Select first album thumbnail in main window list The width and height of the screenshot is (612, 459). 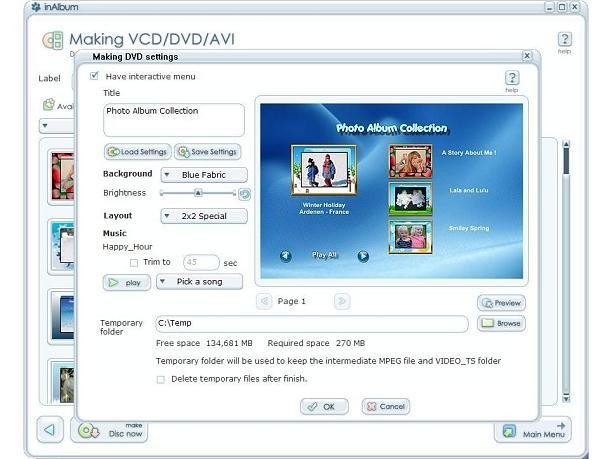(62, 177)
